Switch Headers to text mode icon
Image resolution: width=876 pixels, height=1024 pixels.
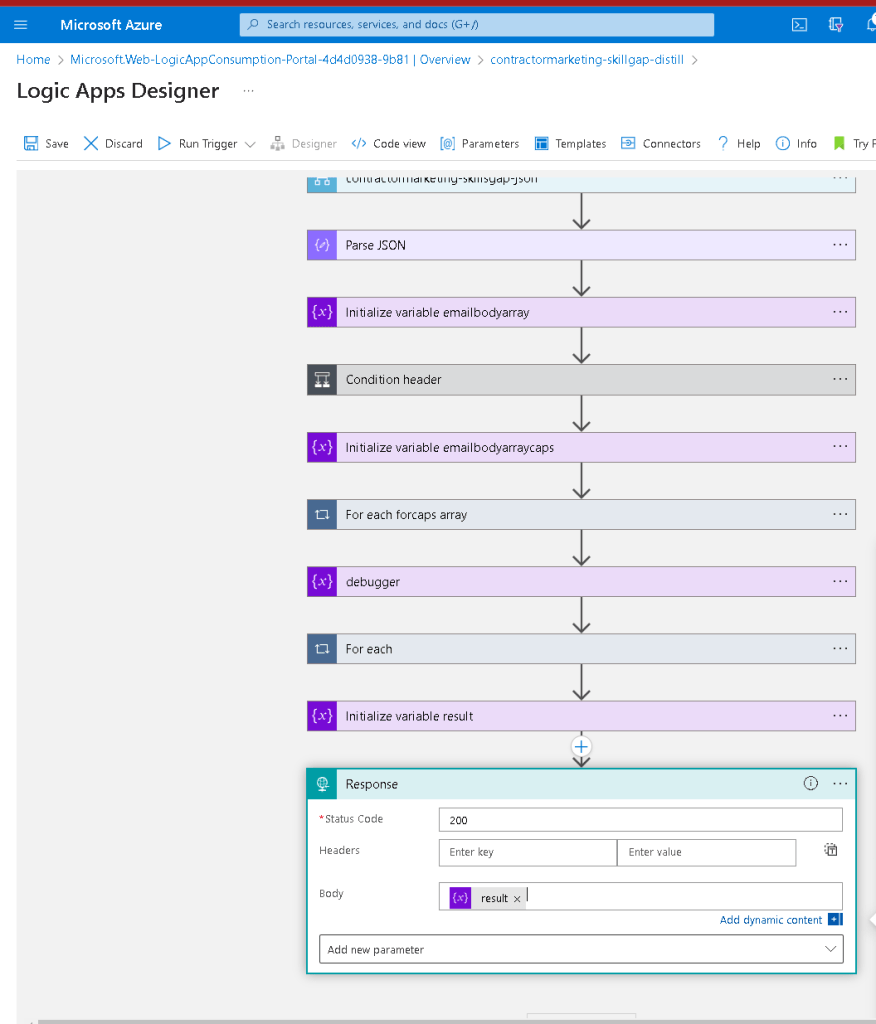coord(830,850)
